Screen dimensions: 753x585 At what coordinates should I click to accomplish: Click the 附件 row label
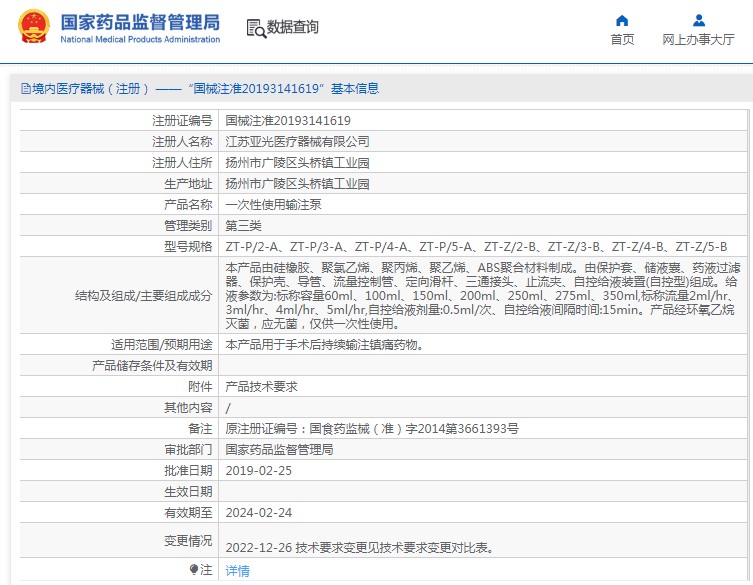tap(200, 387)
